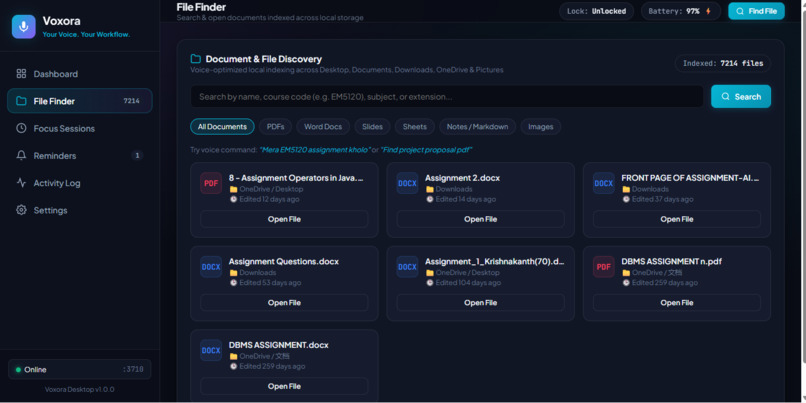Click the Settings gear icon
Screen dimensions: 806x403
[21, 210]
